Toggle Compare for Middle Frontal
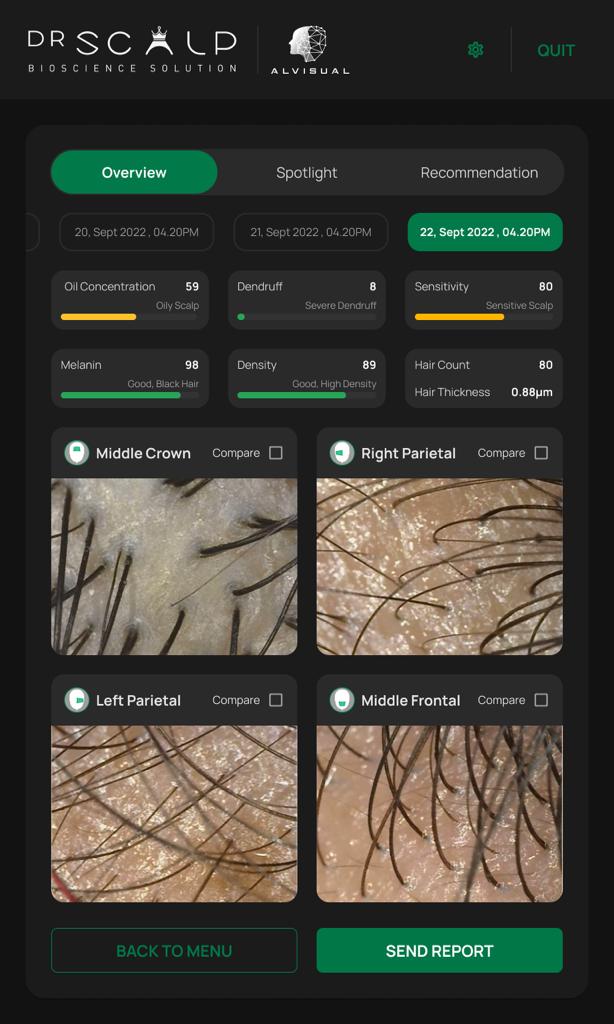614x1024 pixels. pyautogui.click(x=541, y=700)
